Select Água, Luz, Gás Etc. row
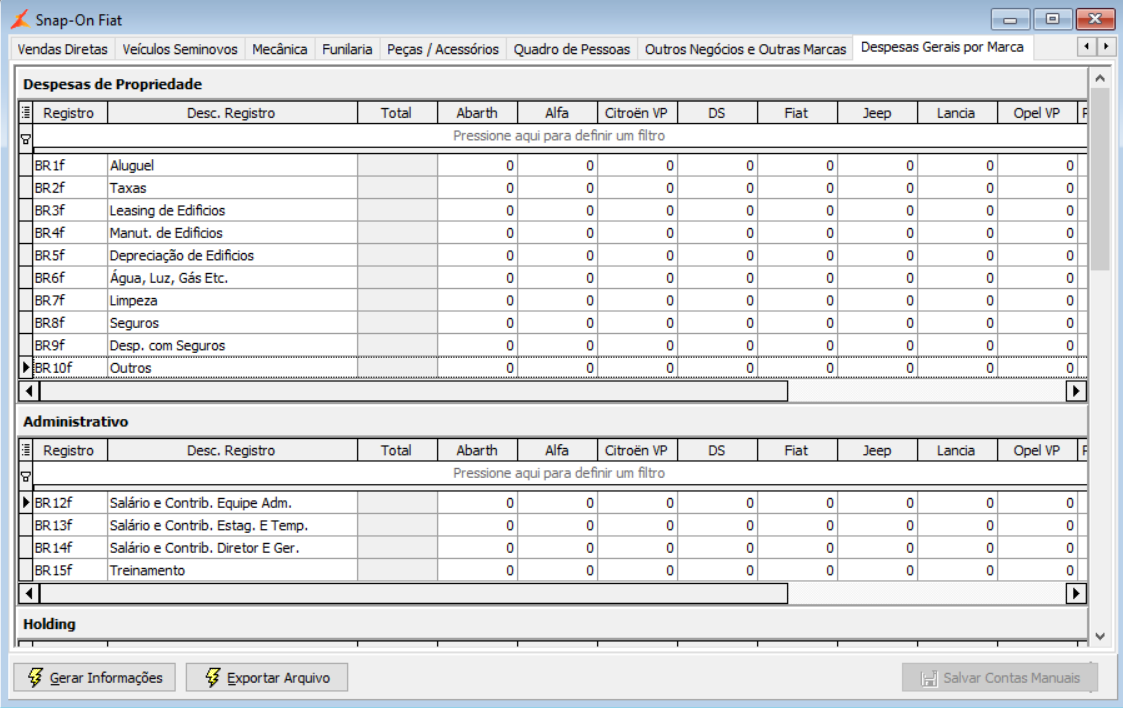This screenshot has width=1123, height=708. [232, 278]
